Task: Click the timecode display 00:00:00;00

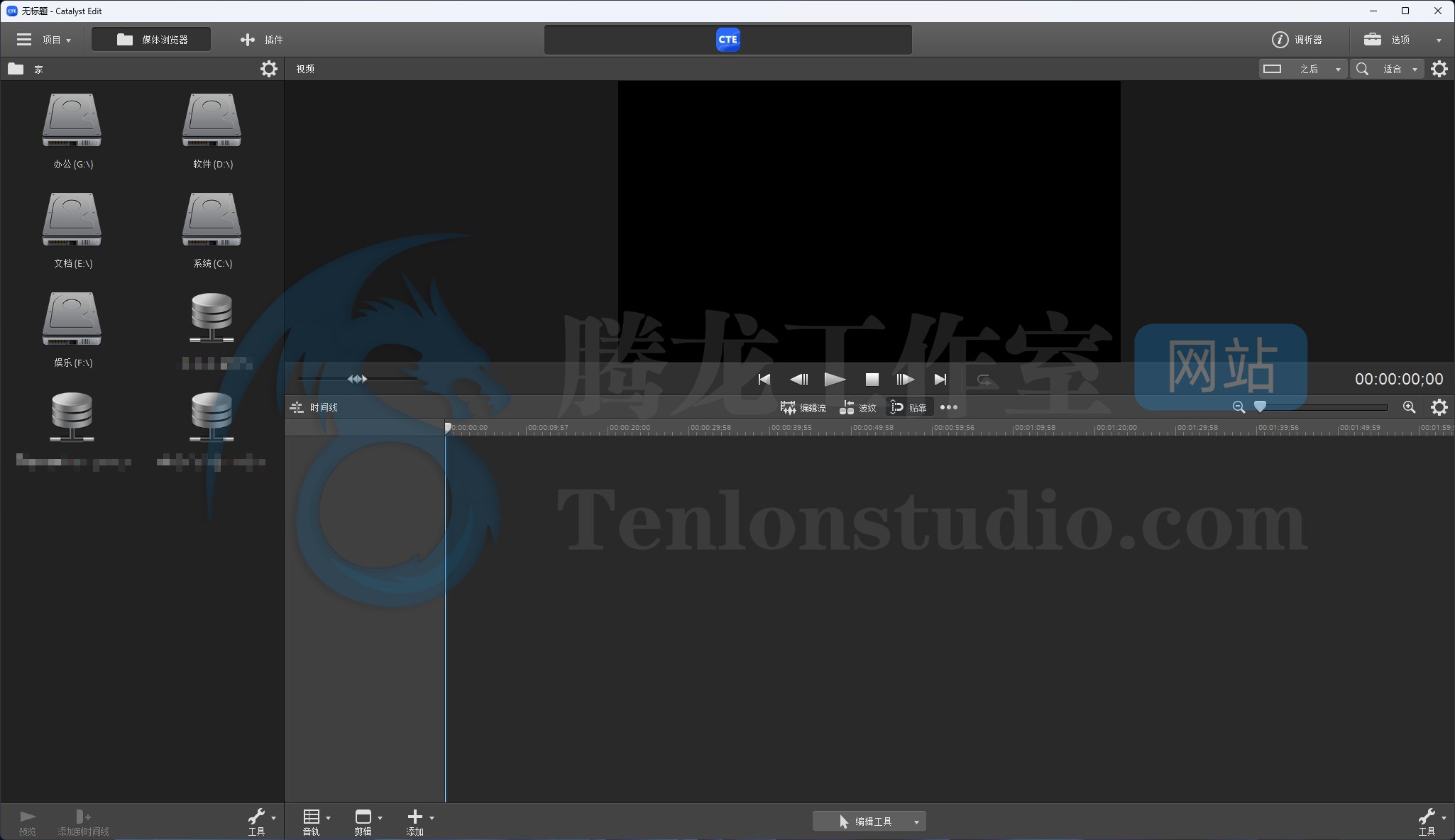Action: [1399, 379]
